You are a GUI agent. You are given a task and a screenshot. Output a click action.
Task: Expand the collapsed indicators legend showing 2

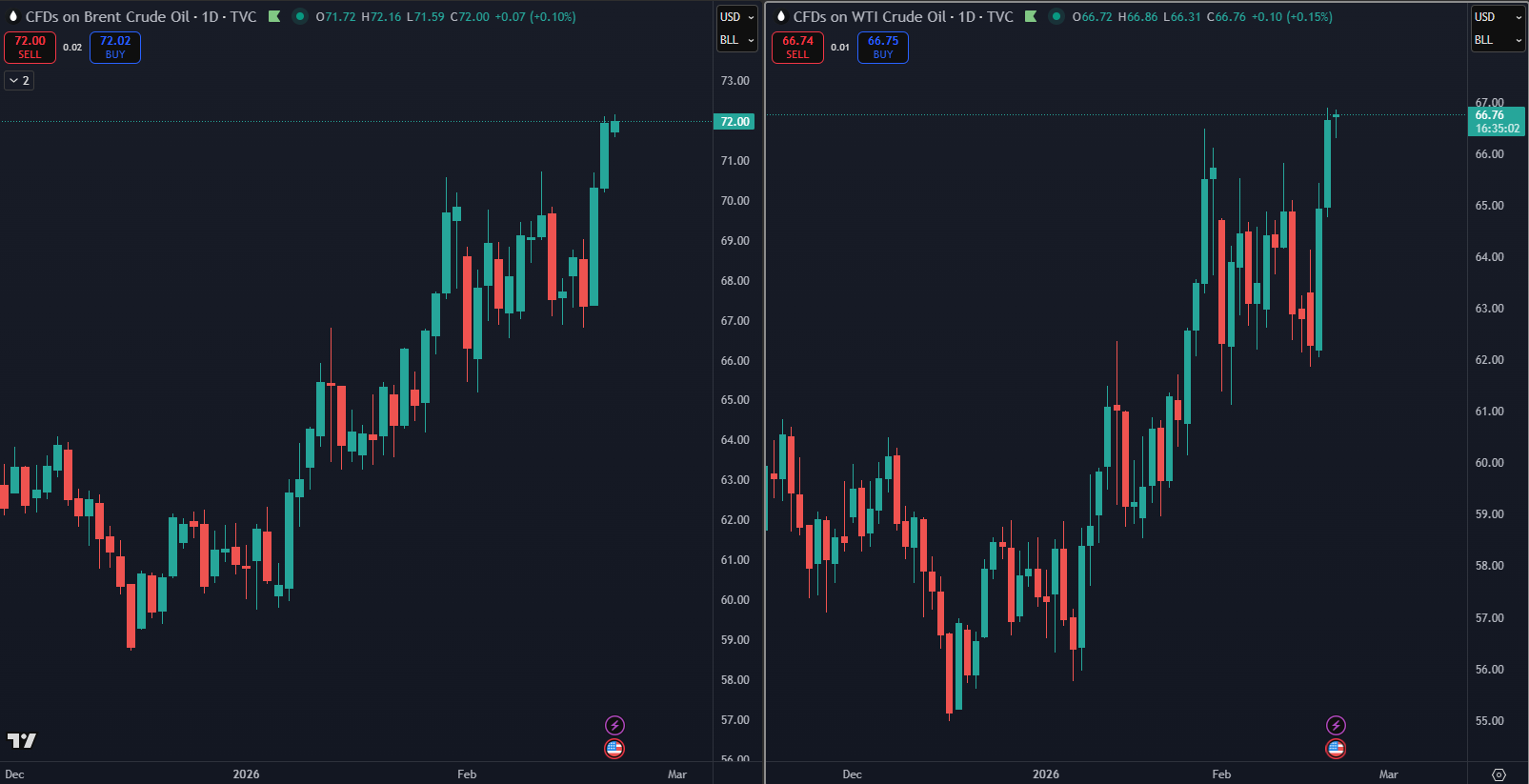19,81
